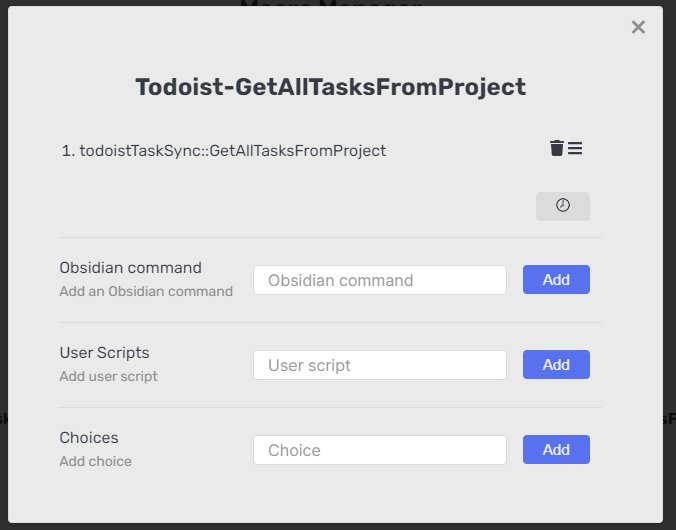676x530 pixels.
Task: Click the 'Add an Obsidian command' description
Action: pos(146,292)
